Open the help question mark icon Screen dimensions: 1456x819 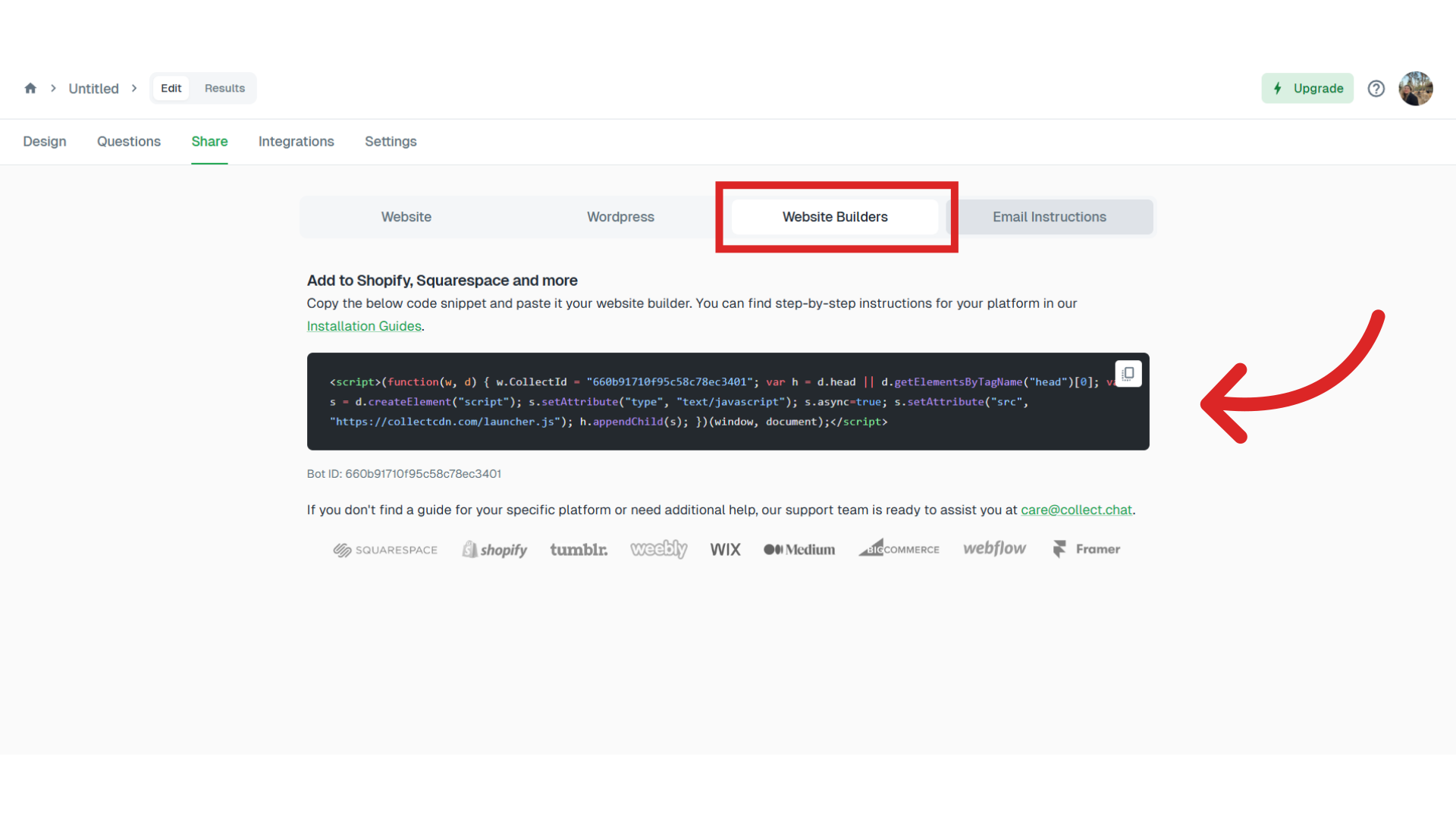(1376, 89)
